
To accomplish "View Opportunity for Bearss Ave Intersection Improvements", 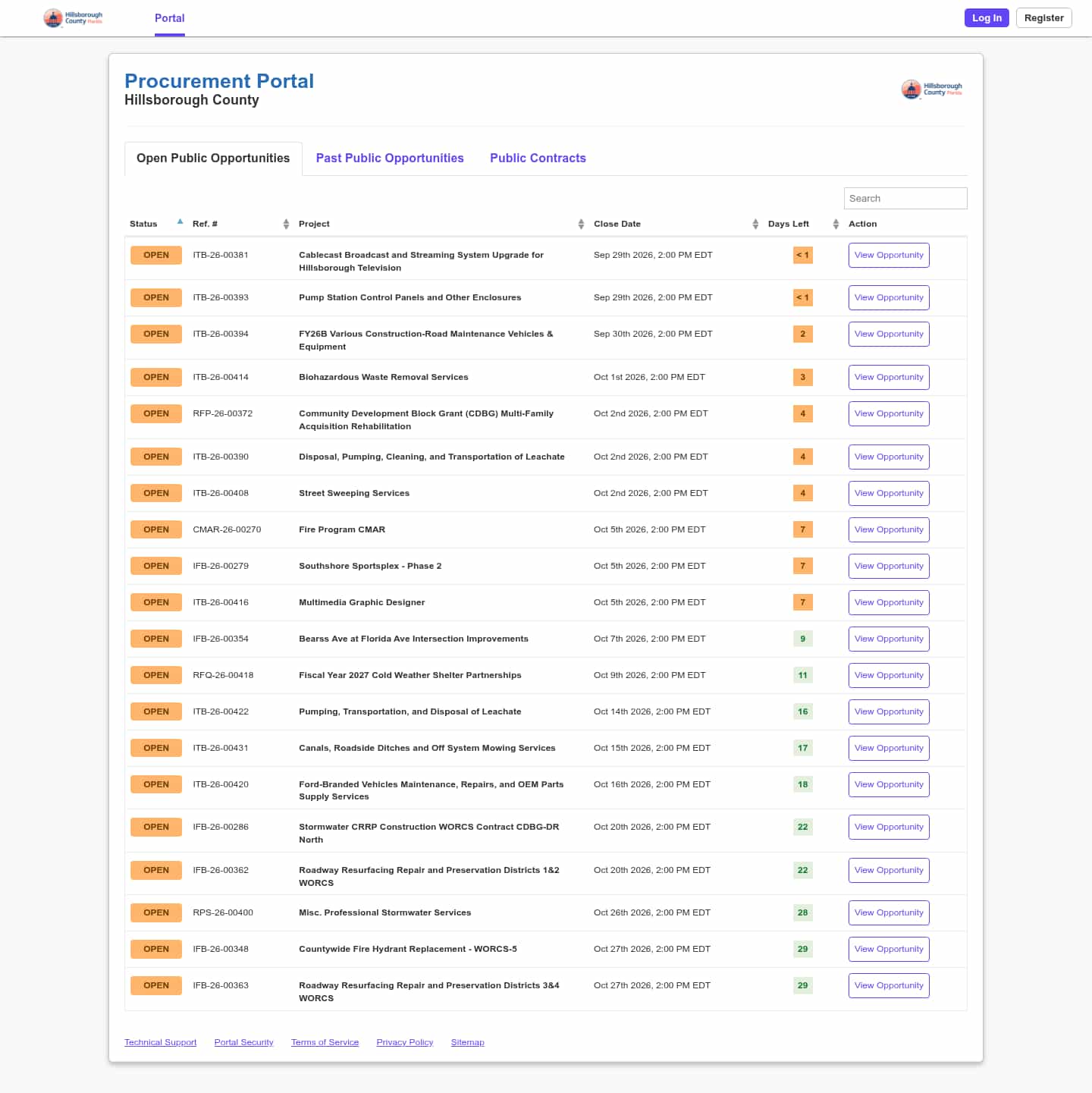I will pos(889,639).
